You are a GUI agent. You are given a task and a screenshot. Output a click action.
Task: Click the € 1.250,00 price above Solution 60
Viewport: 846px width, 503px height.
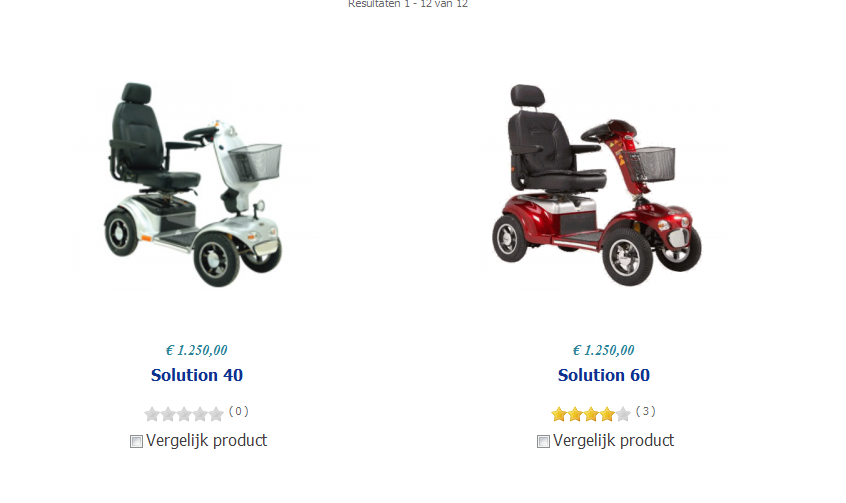603,350
